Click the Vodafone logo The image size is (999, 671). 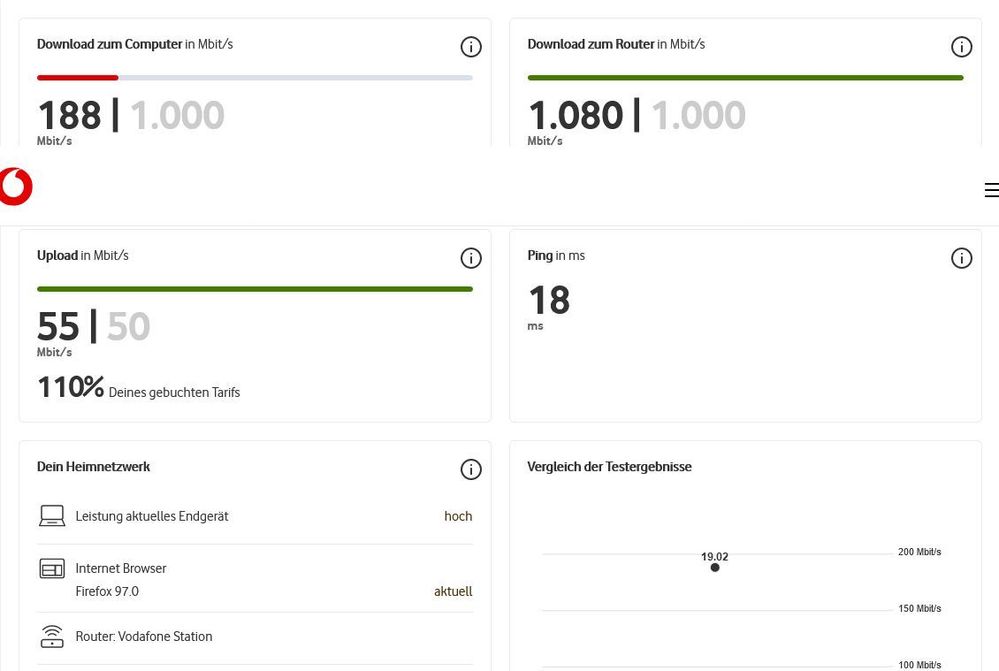[x=16, y=187]
